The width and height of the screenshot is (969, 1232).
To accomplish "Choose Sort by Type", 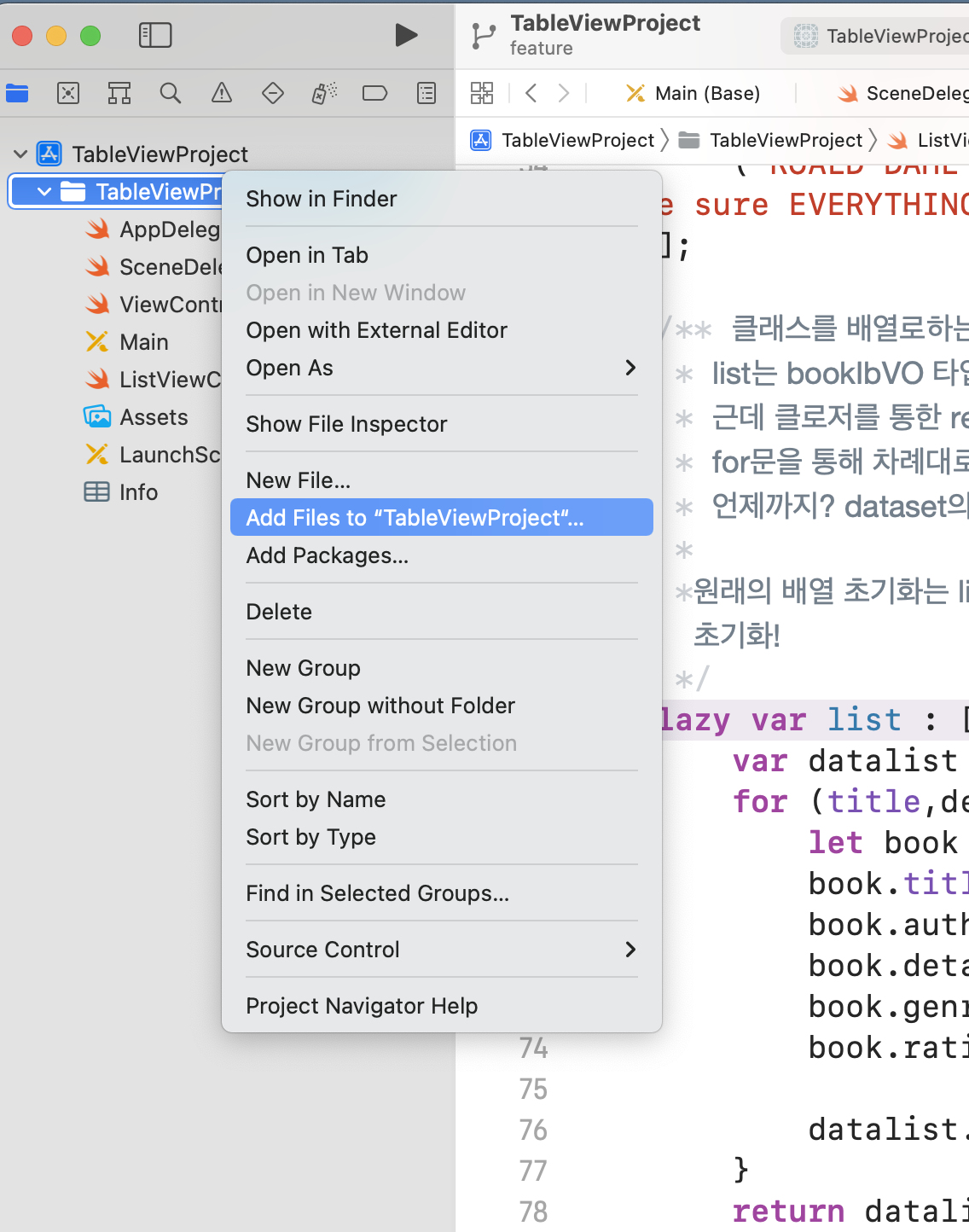I will tap(442, 837).
